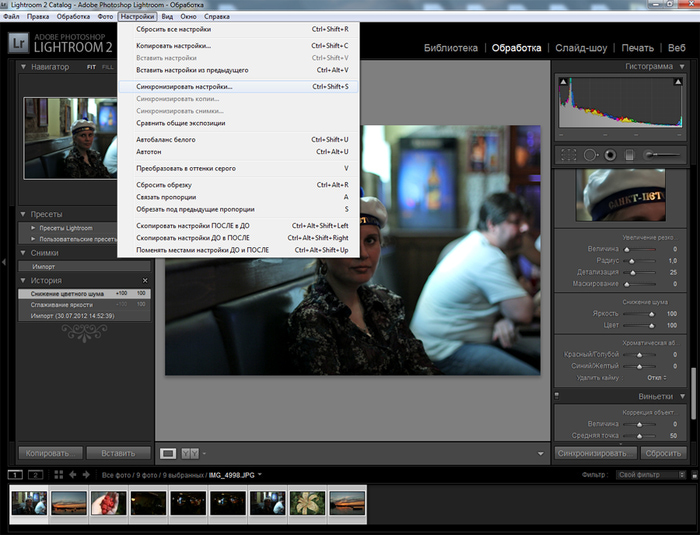Expand Пресеты Lightroom folder
The width and height of the screenshot is (700, 535).
[33, 228]
